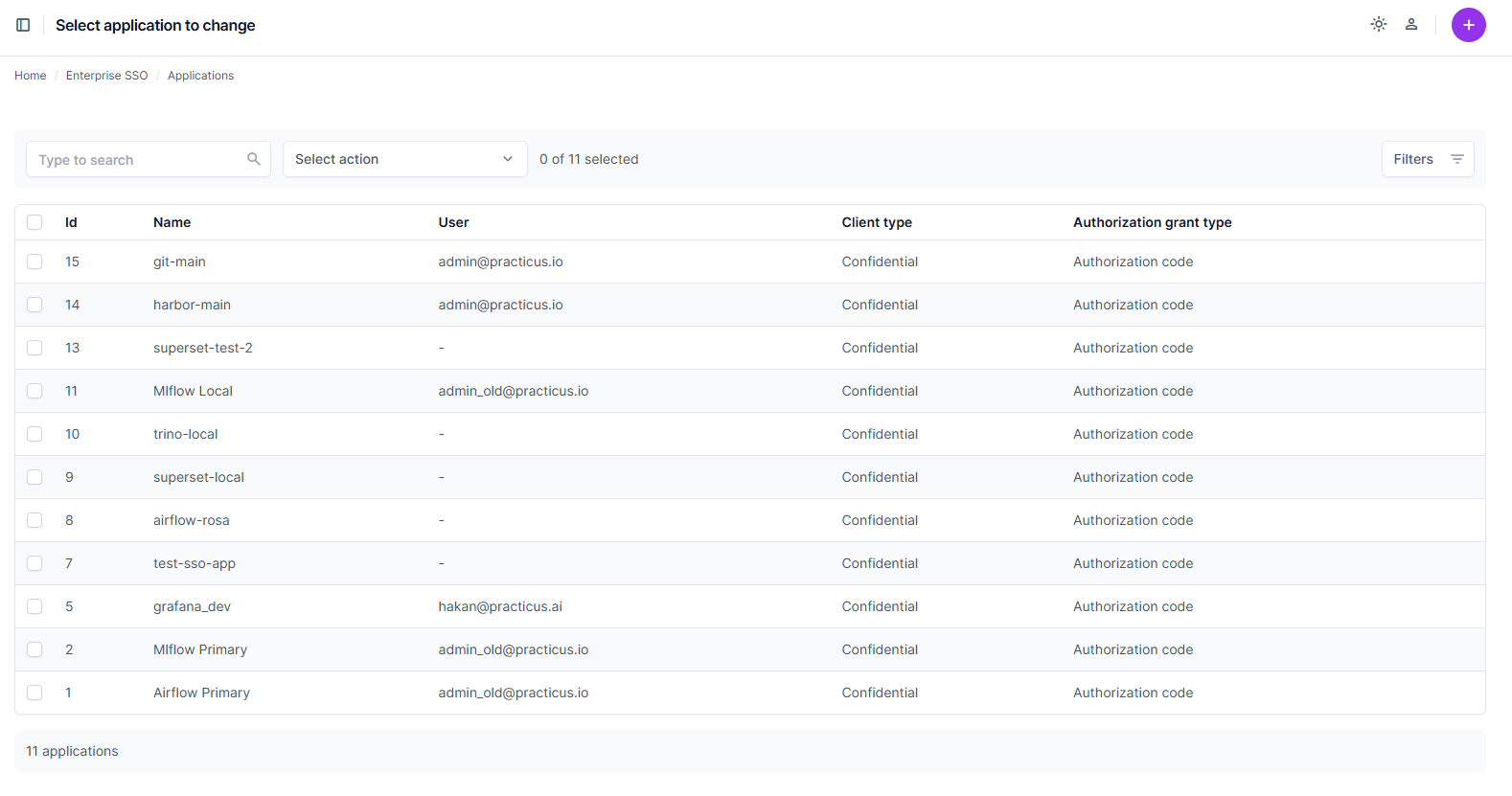Viewport: 1512px width, 796px height.
Task: Check the box for git-main row
Action: tap(34, 262)
